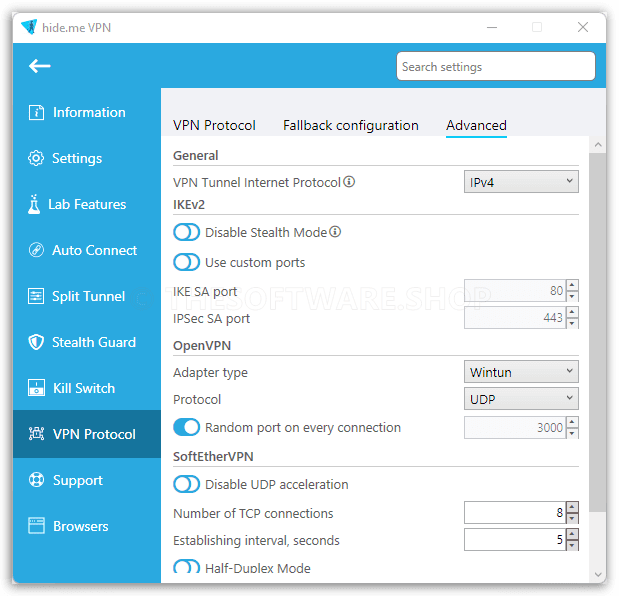Viewport: 619px width, 596px height.
Task: Increase Number of TCP connections stepper
Action: click(573, 508)
